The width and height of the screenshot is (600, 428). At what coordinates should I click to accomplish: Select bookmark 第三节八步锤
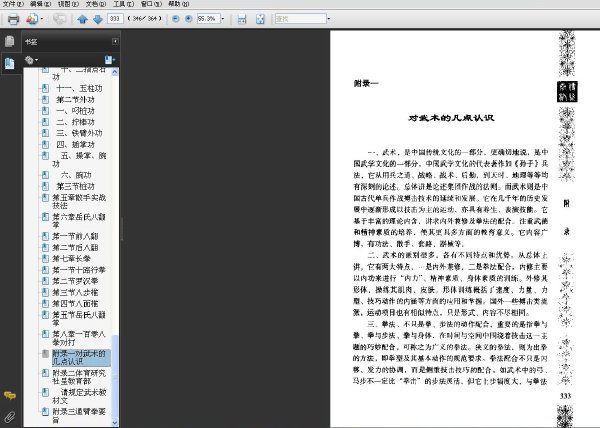[75, 292]
